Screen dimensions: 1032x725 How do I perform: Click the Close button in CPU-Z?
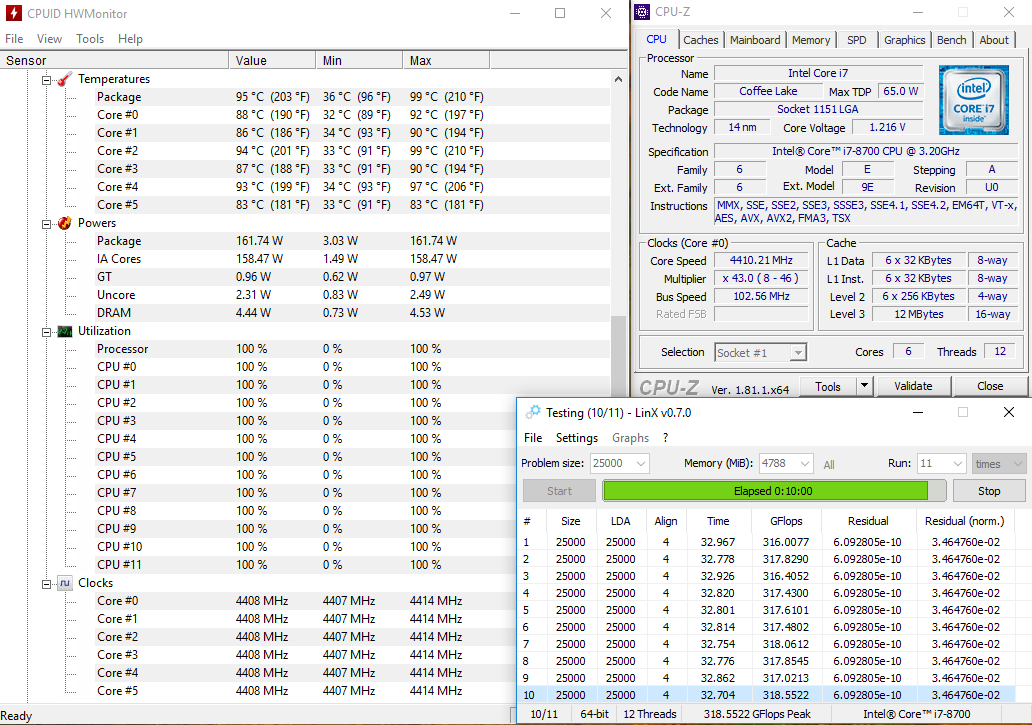[990, 386]
